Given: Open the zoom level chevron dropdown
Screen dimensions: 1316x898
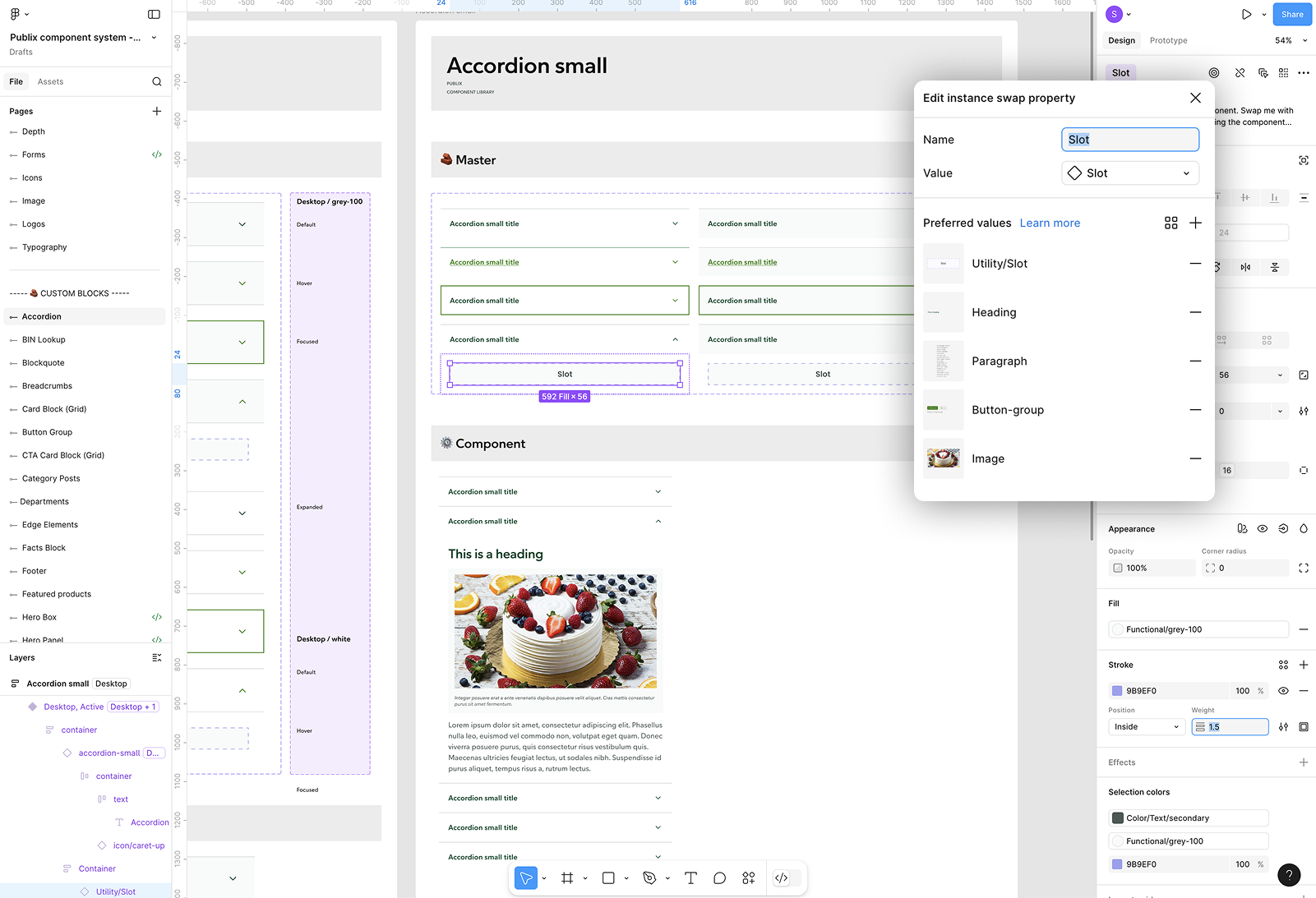Looking at the screenshot, I should point(1305,39).
